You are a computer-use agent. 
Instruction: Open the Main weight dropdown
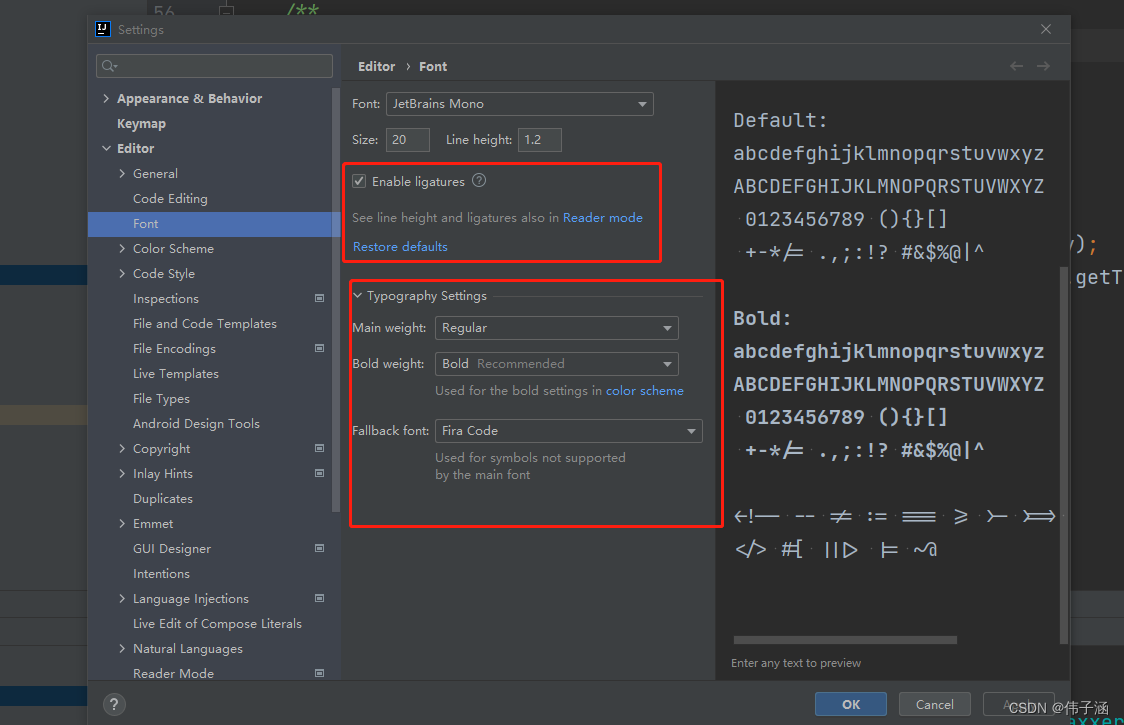coord(556,328)
